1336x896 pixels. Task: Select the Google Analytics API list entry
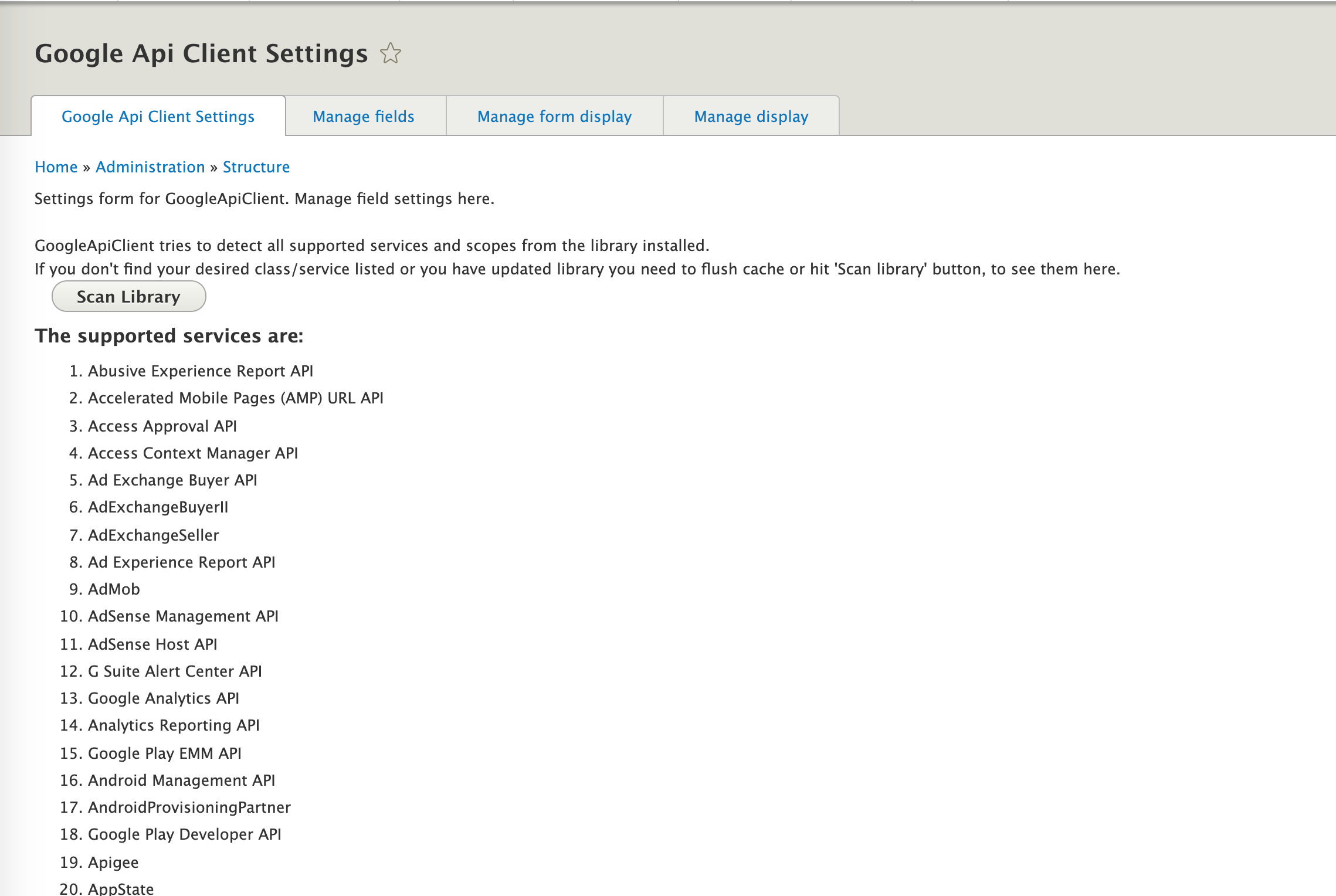click(x=164, y=698)
